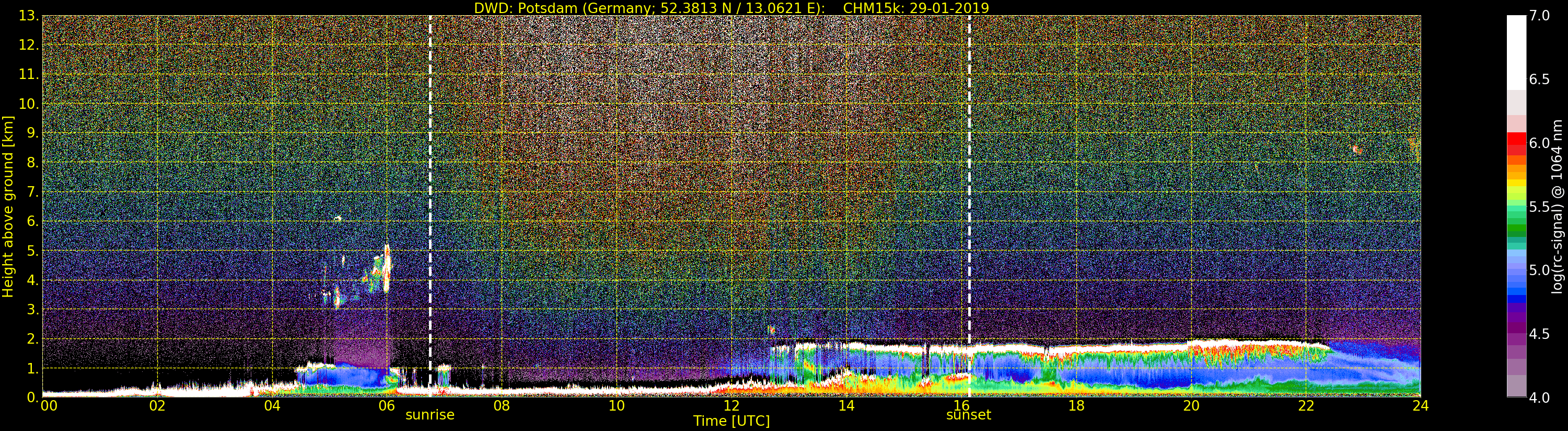Click the colorbar tick label '4.0'
The width and height of the screenshot is (1568, 431).
(x=1539, y=398)
